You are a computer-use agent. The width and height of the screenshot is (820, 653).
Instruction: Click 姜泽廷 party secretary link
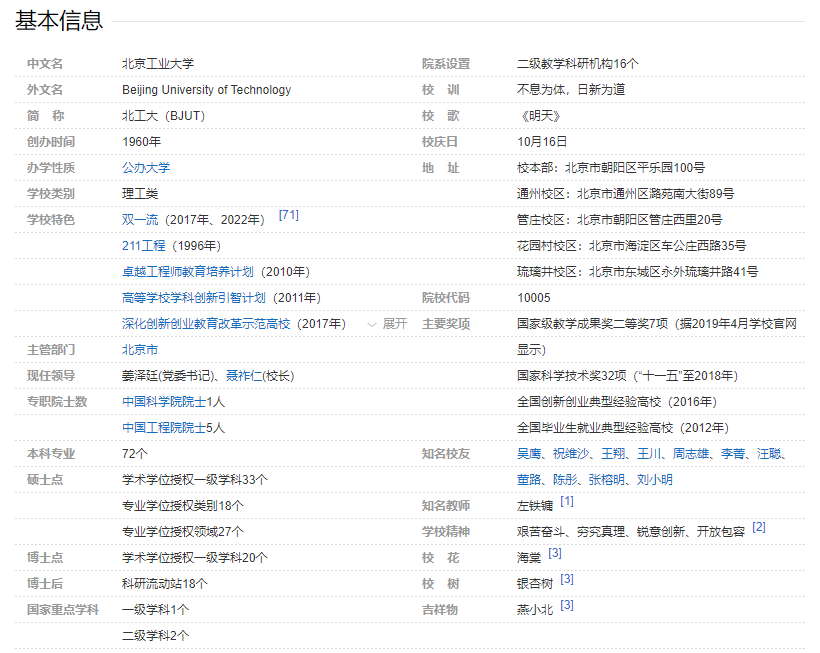(x=140, y=376)
